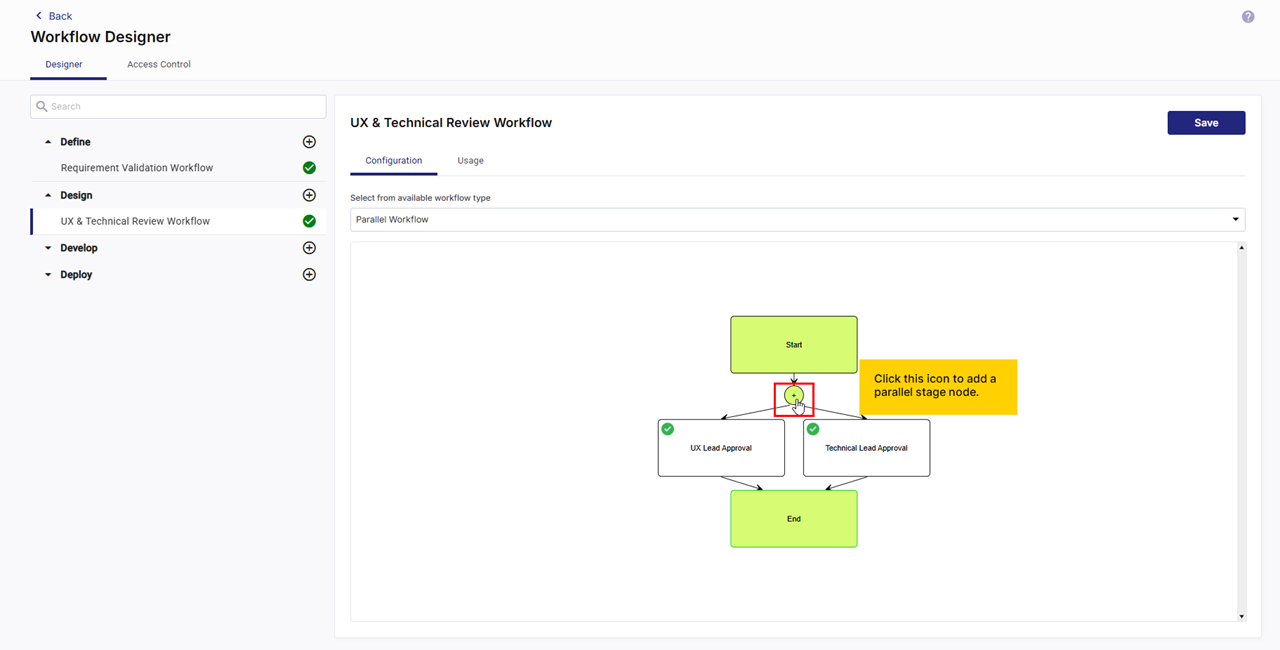This screenshot has width=1280, height=650.
Task: Click check icon on Technical Lead Approval node
Action: point(813,429)
